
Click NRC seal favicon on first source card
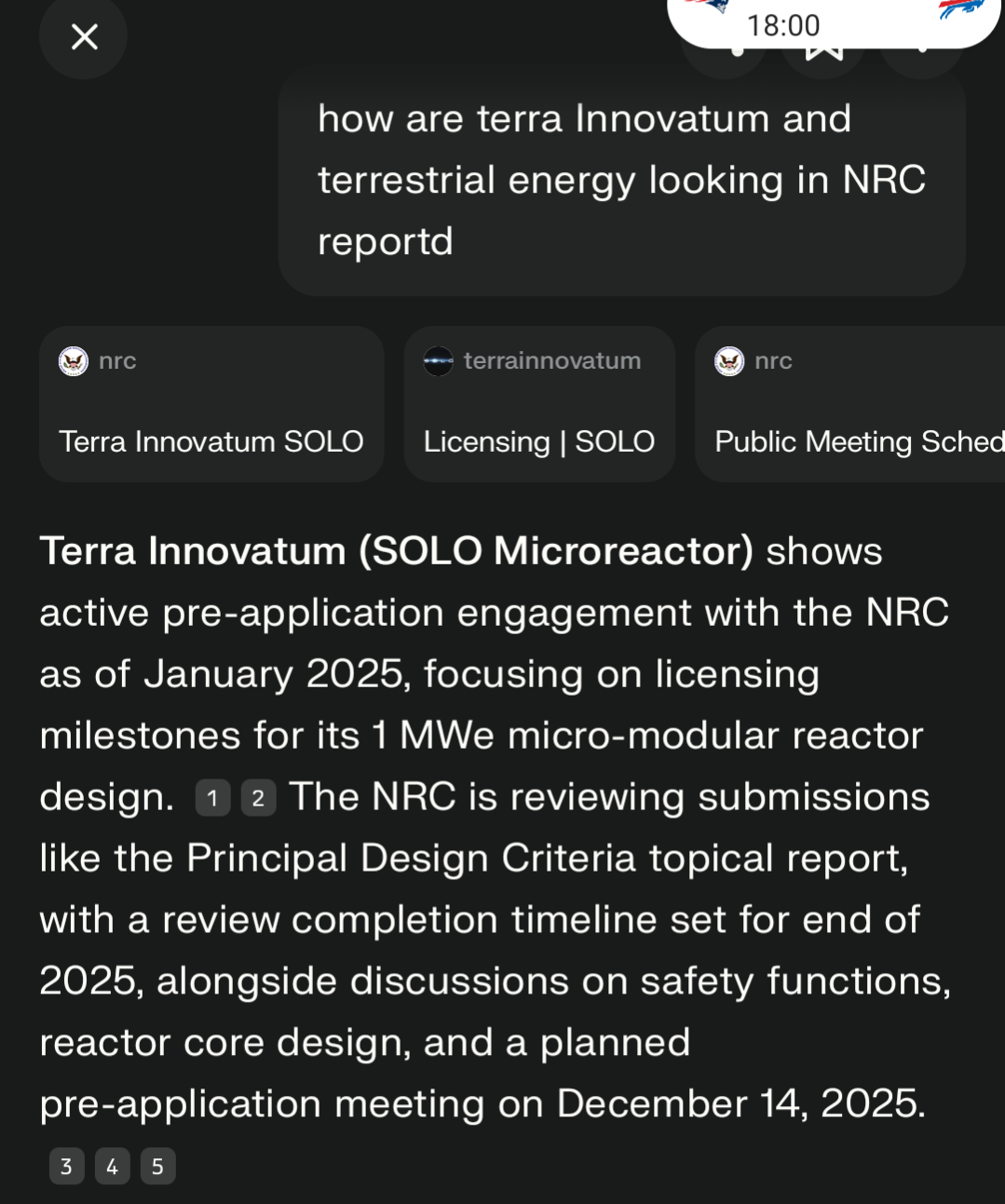click(x=74, y=361)
